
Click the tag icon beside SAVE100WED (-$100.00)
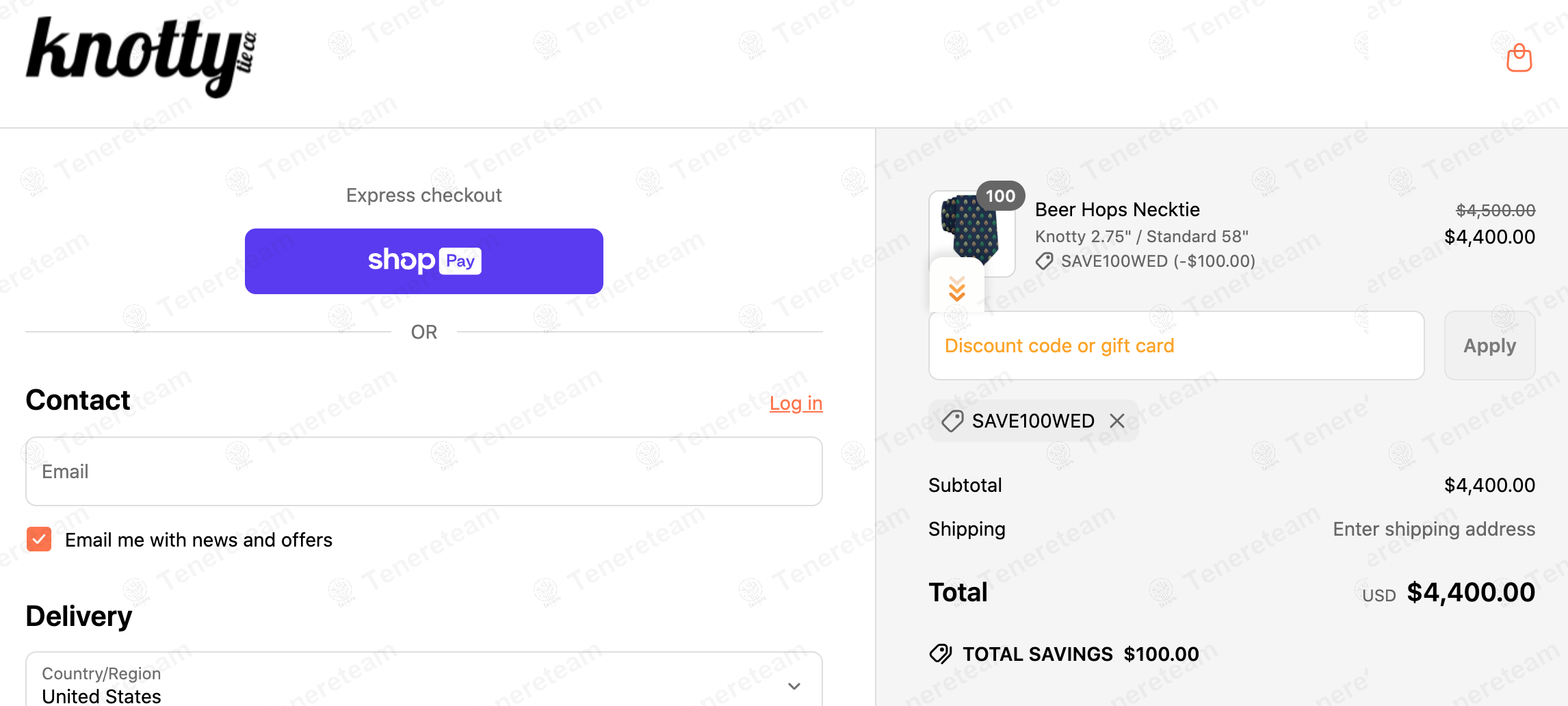(1044, 261)
